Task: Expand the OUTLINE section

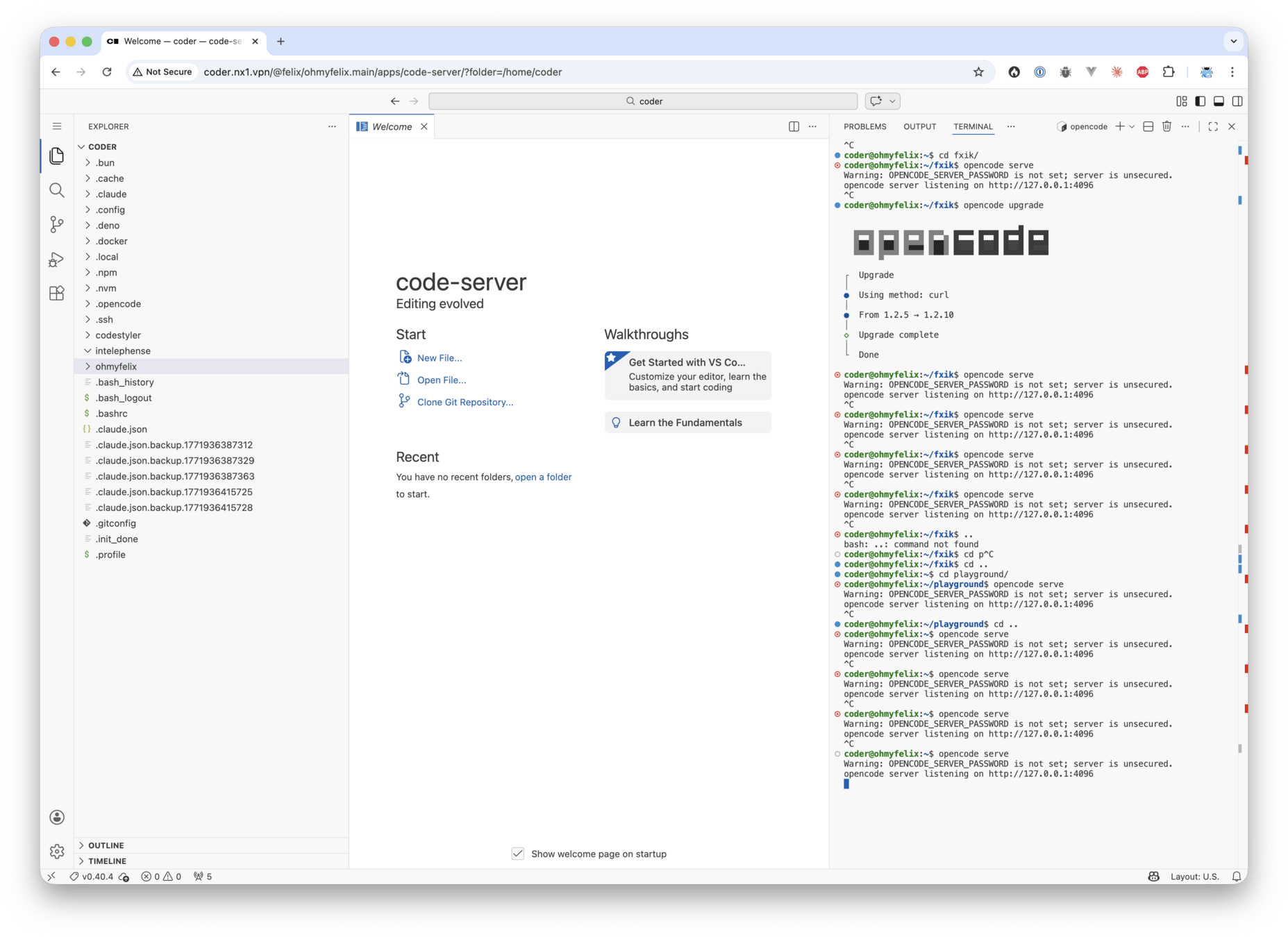Action: 211,845
